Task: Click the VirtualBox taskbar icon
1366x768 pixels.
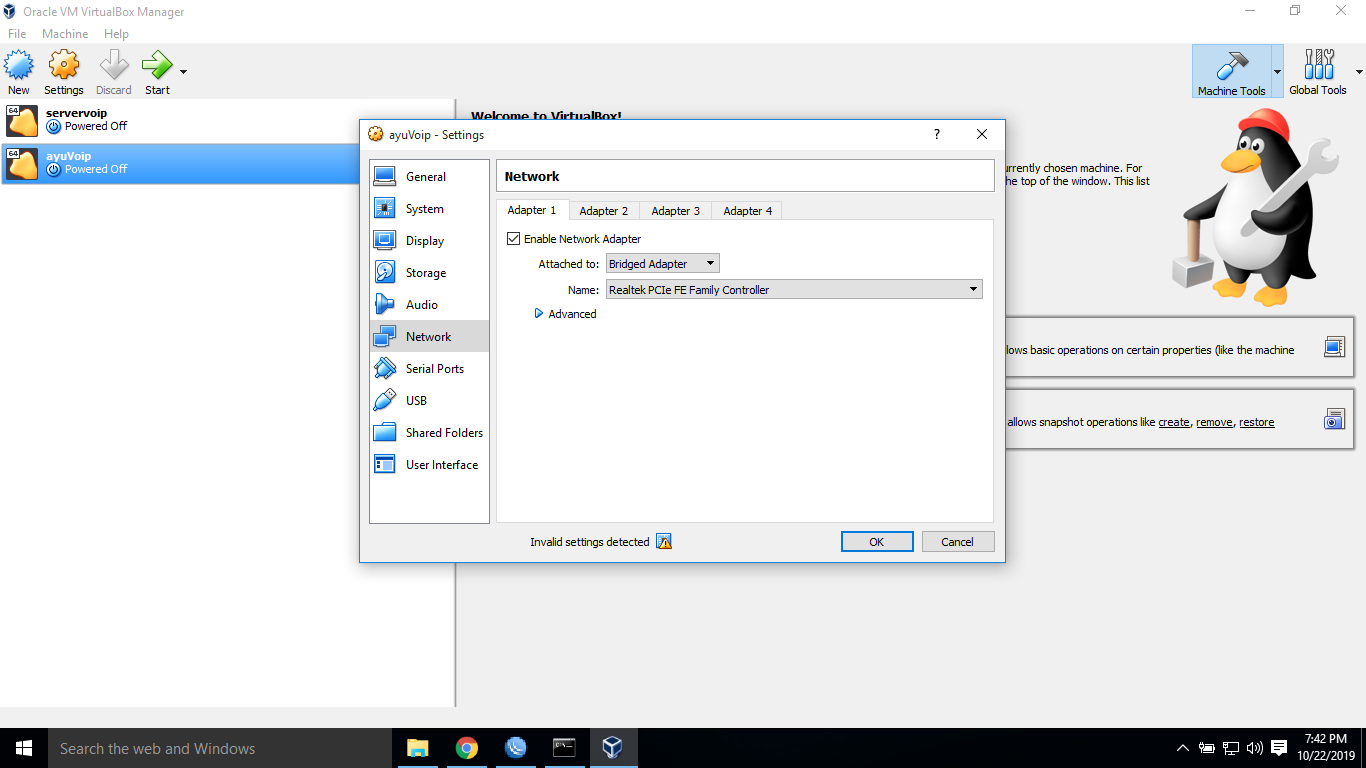Action: pyautogui.click(x=612, y=748)
